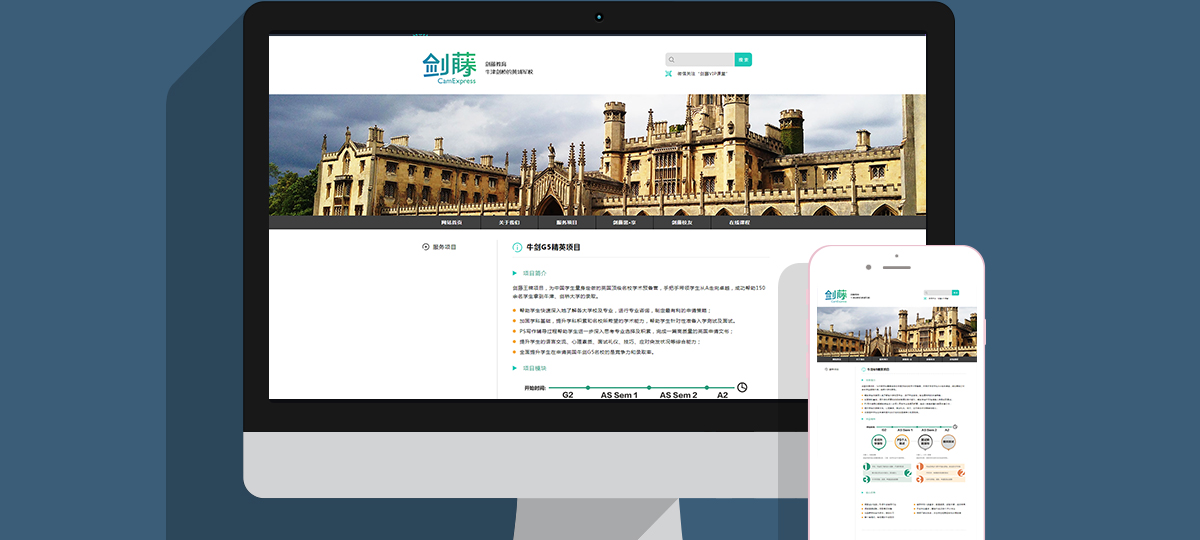Collapse the 项目模块 section triangle
This screenshot has height=540, width=1200.
tap(515, 368)
